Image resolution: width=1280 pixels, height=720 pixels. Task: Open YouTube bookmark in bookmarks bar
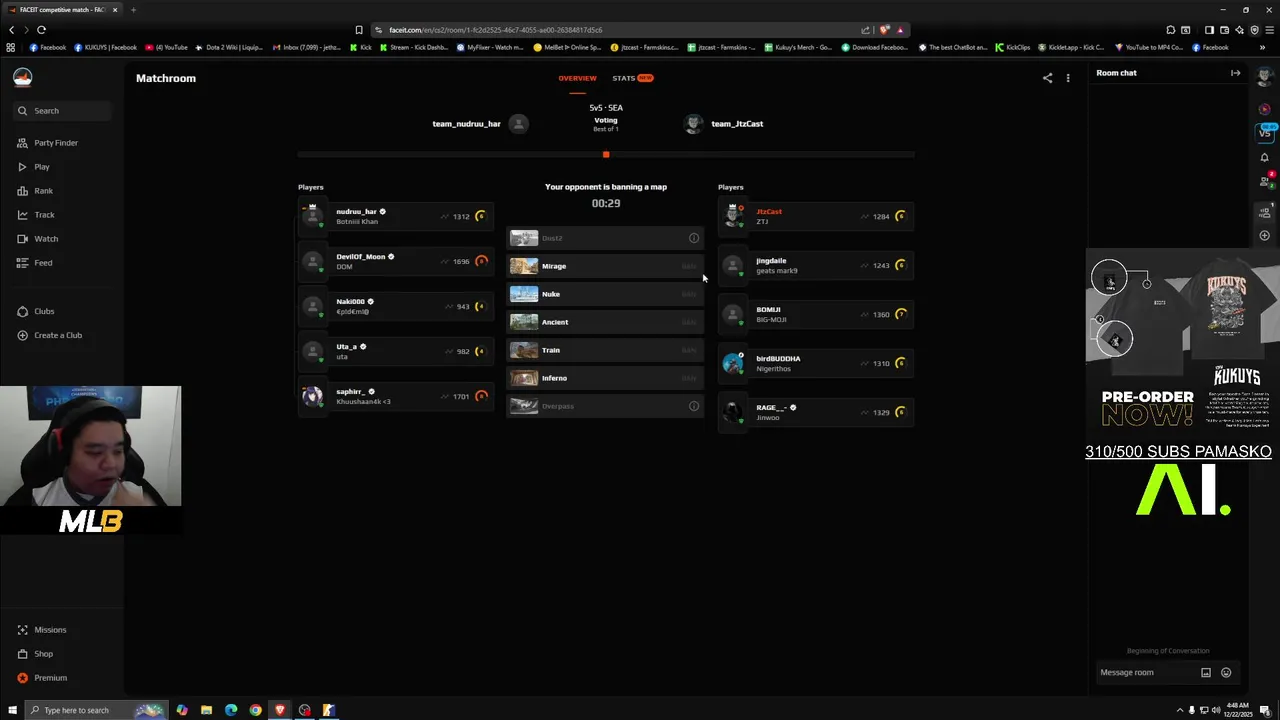pos(166,47)
